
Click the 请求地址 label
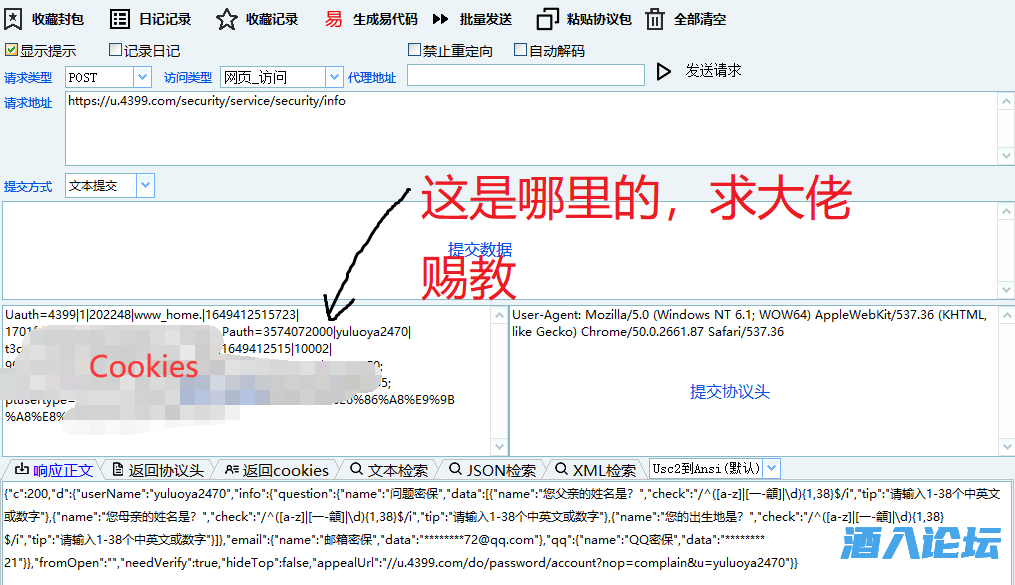point(28,103)
